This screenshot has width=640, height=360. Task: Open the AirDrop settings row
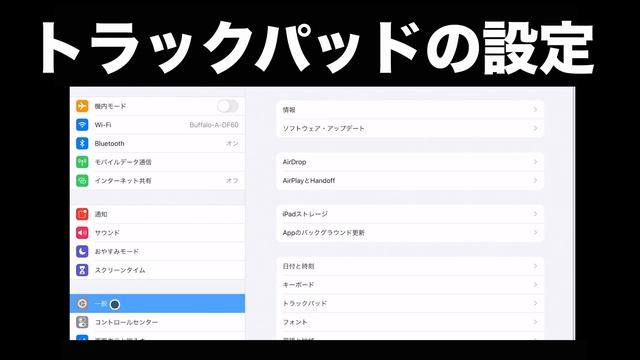[410, 162]
